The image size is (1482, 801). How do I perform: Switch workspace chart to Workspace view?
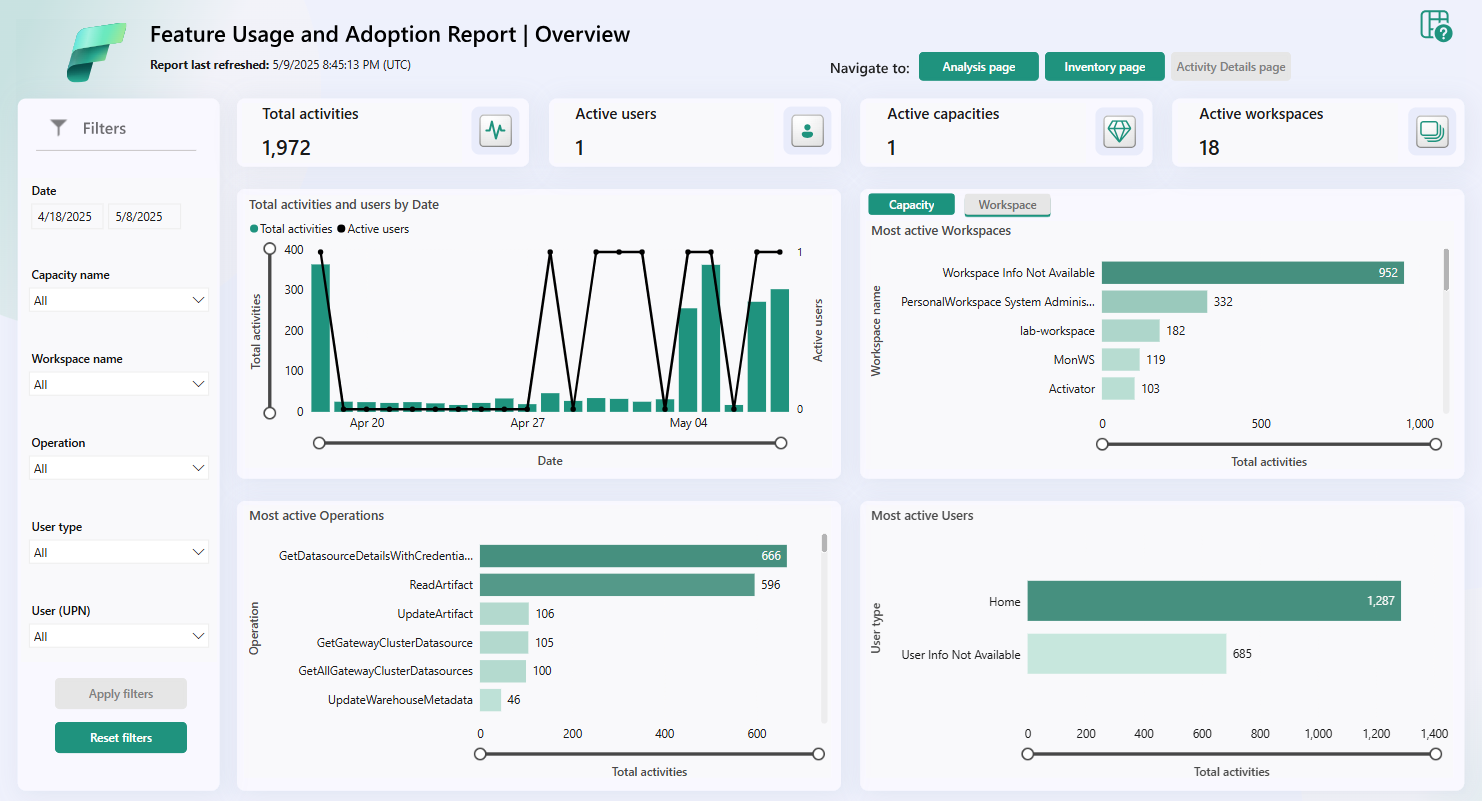tap(1007, 204)
